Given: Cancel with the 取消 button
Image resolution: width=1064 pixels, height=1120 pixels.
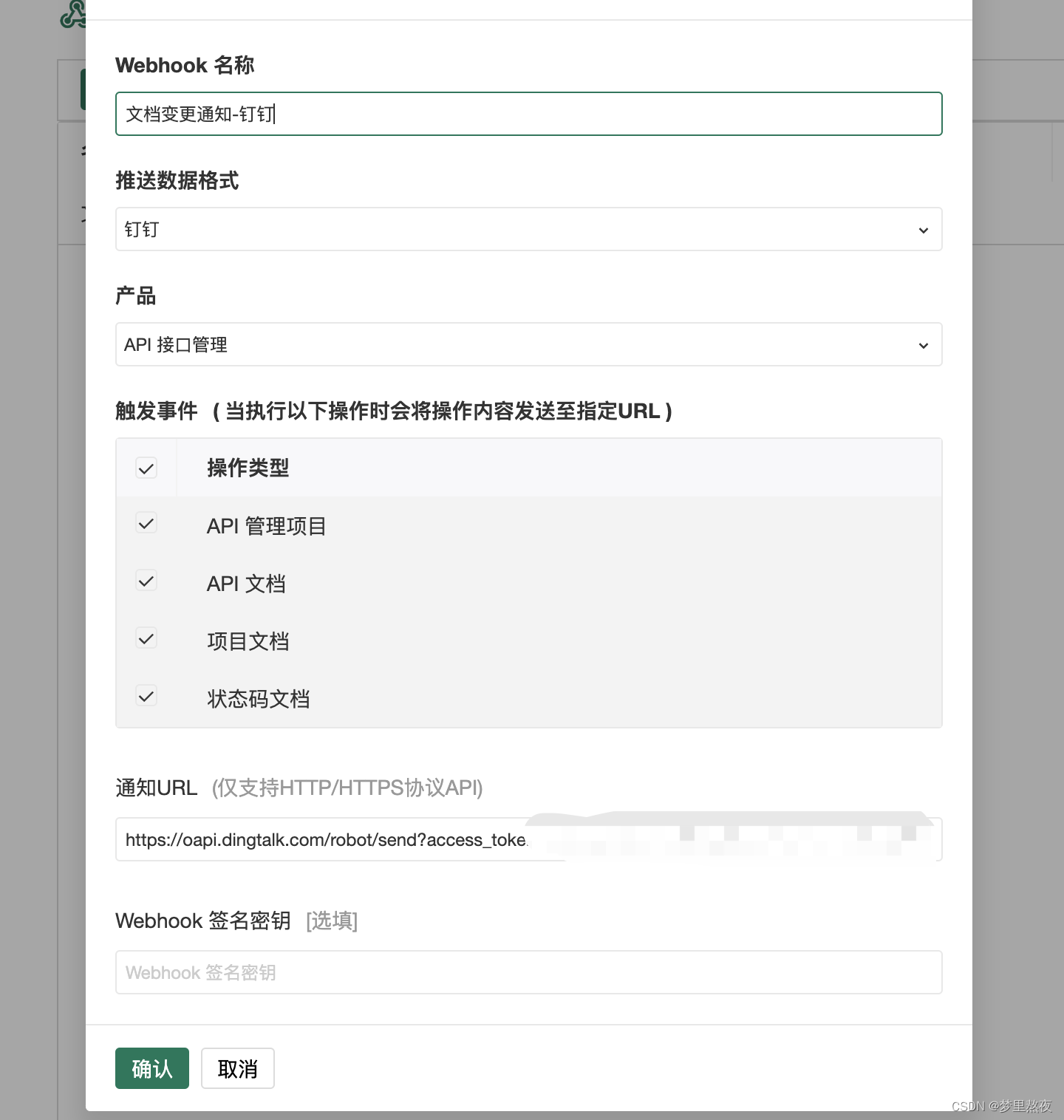Looking at the screenshot, I should 238,1068.
